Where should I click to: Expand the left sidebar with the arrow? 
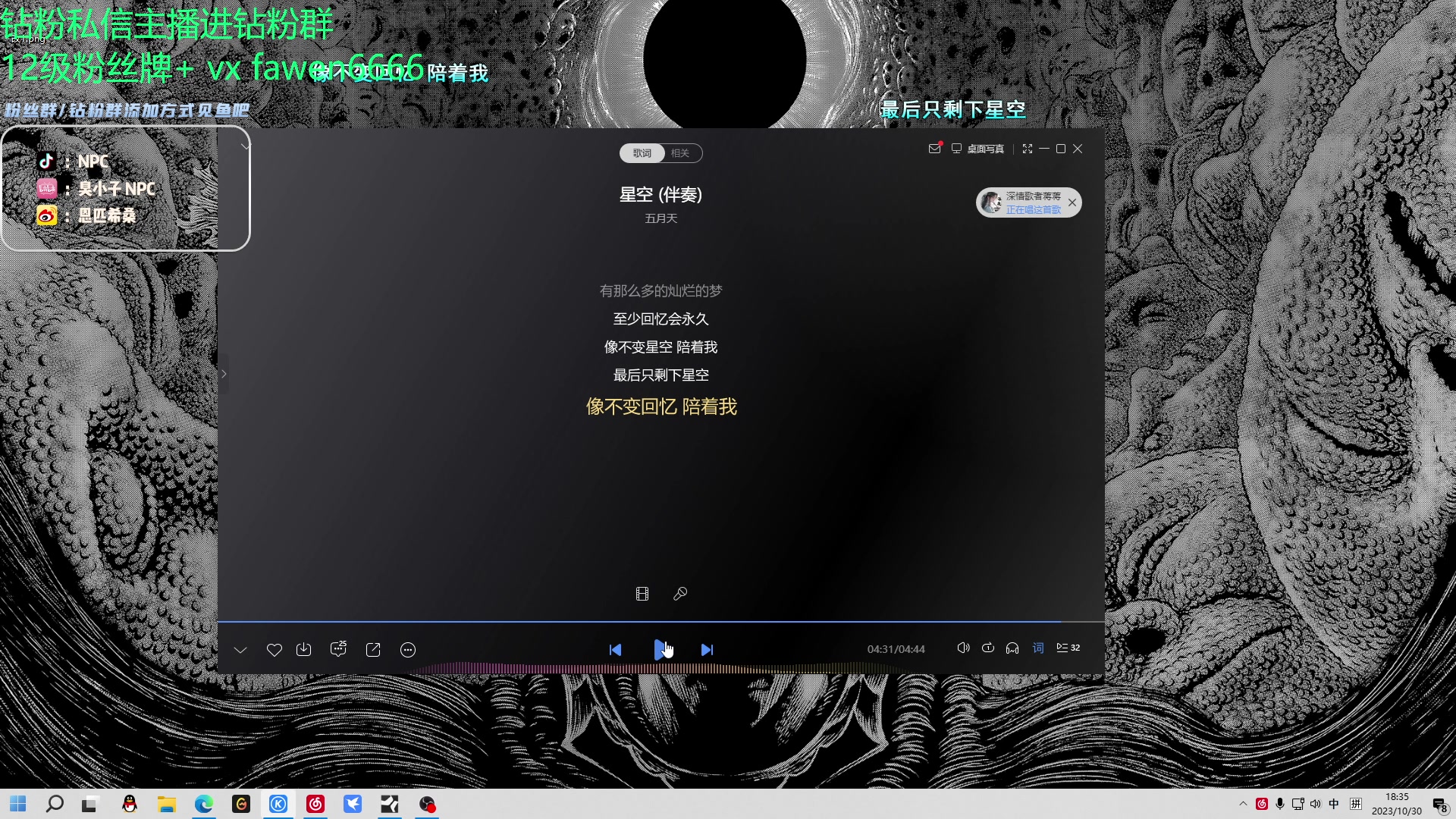[223, 373]
